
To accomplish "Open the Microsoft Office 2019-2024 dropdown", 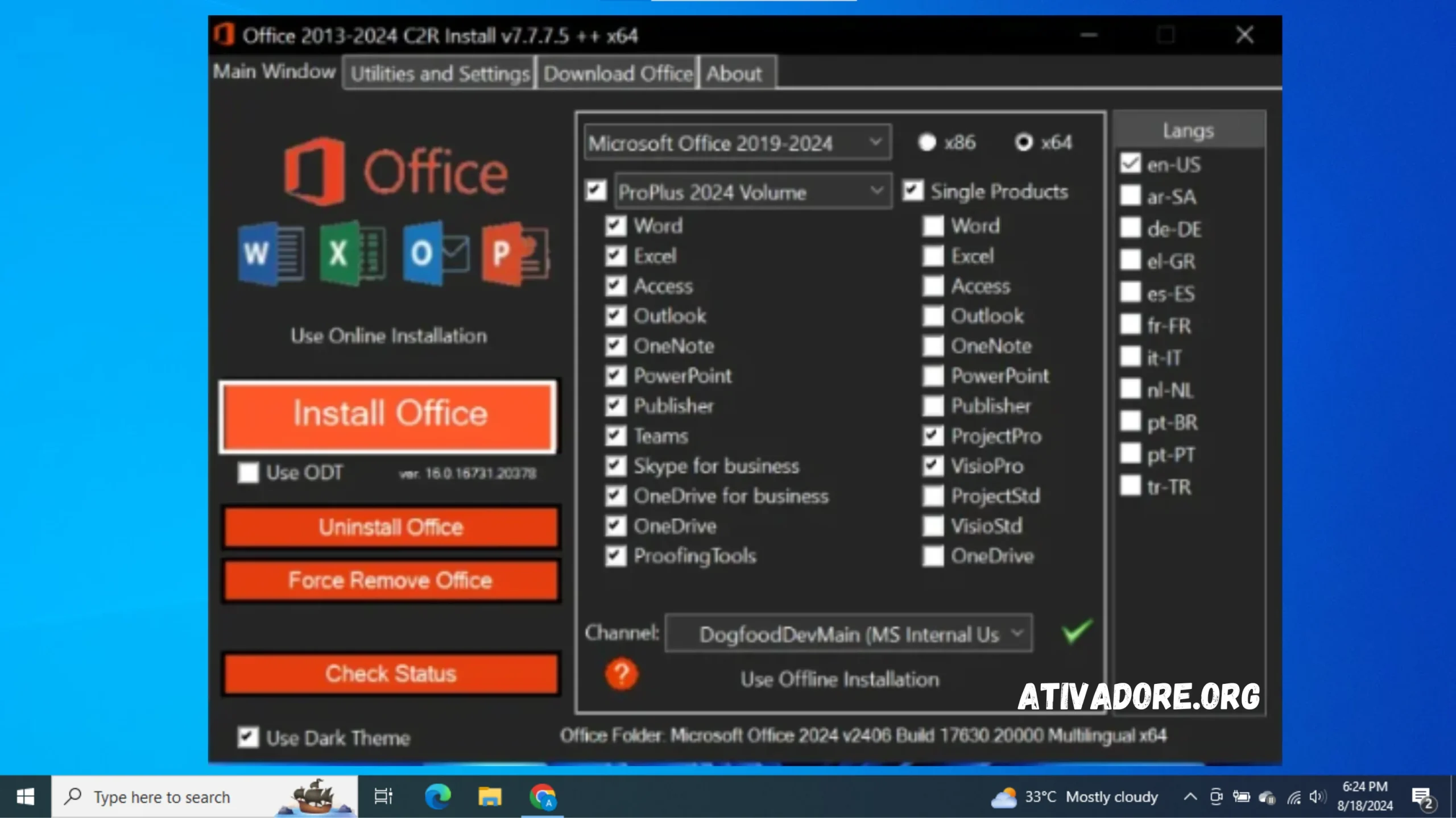I will click(x=737, y=142).
